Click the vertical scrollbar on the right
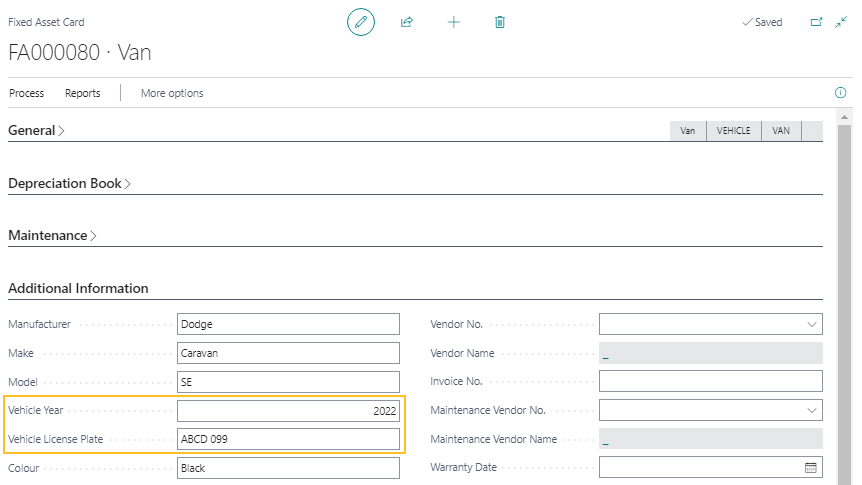862x485 pixels. (x=844, y=300)
